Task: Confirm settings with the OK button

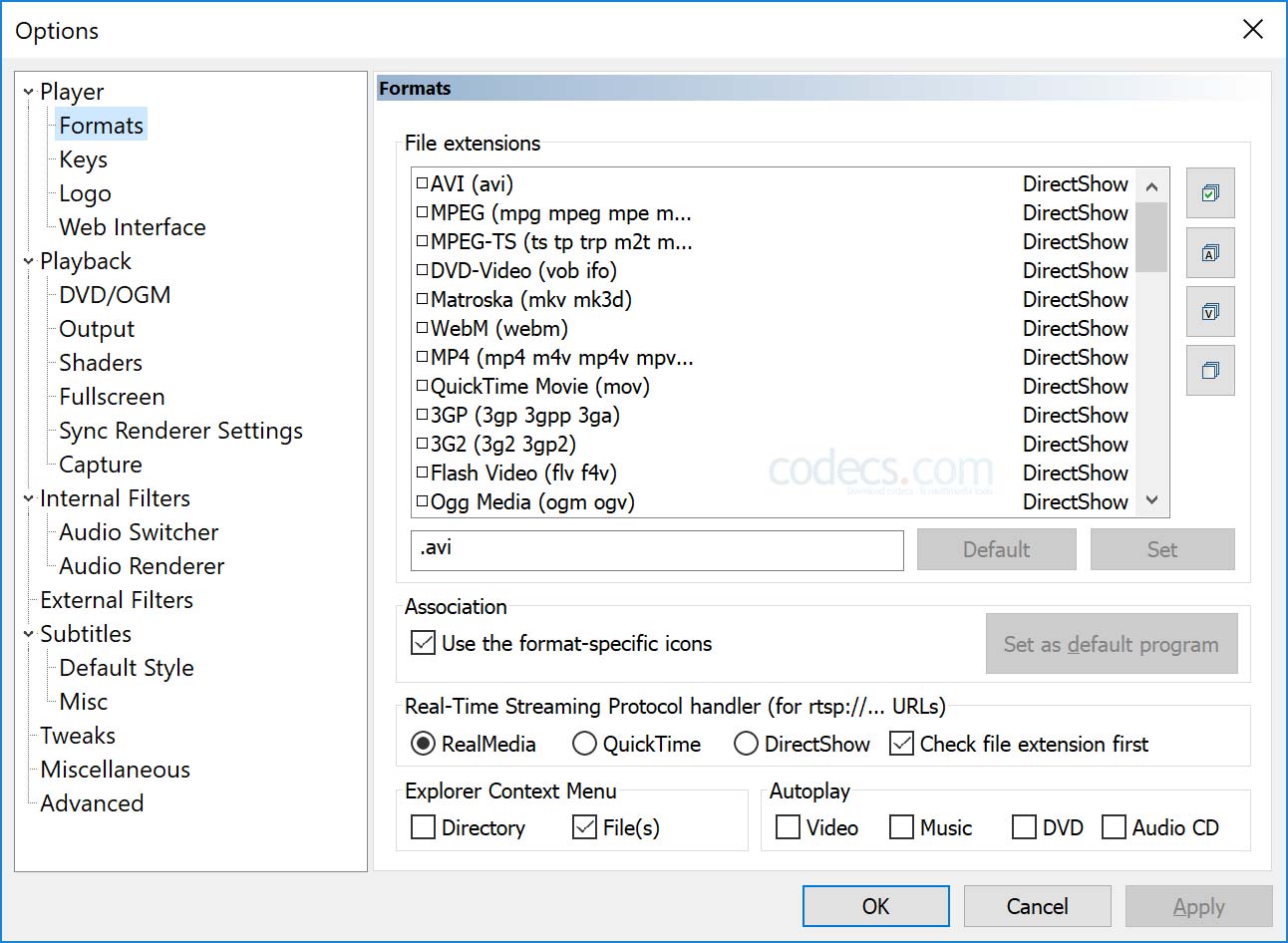Action: point(875,906)
